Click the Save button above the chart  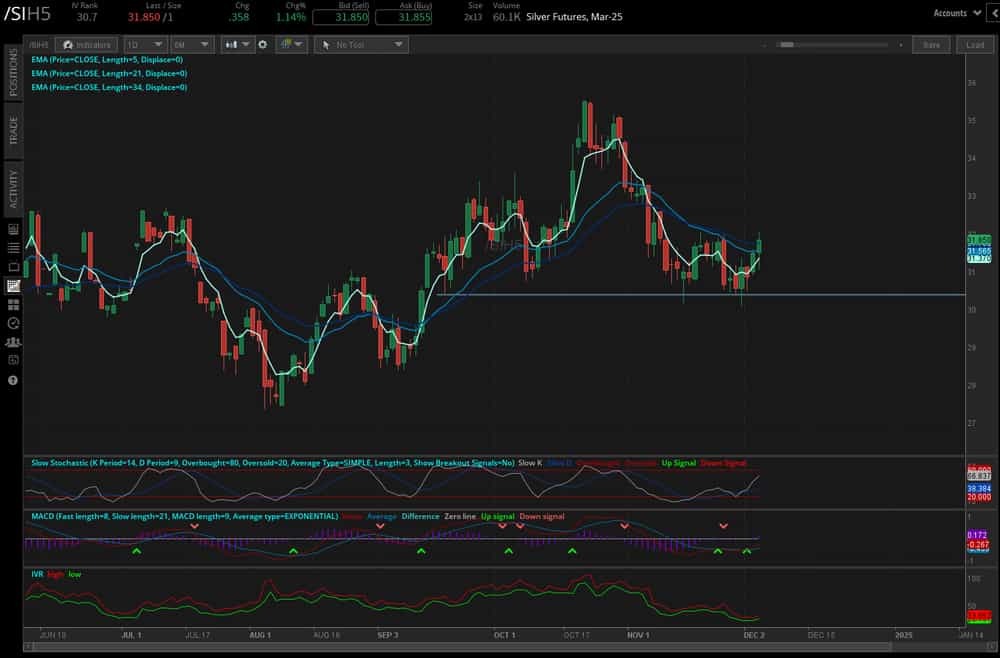coord(930,44)
